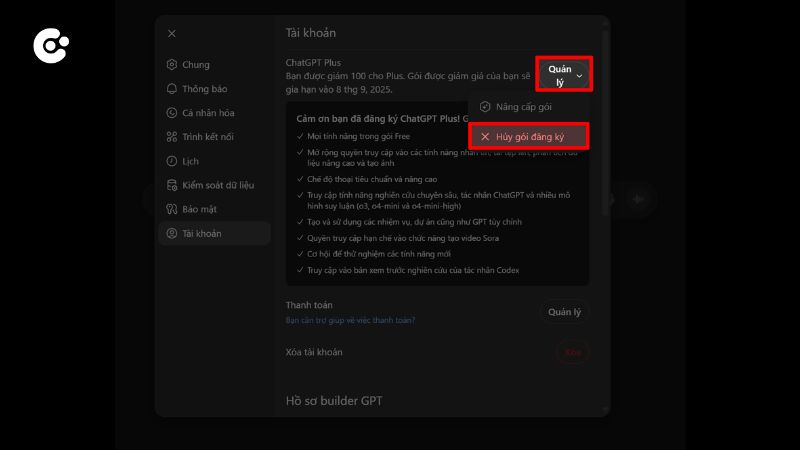Switch to Trình kết nối tab
The height and width of the screenshot is (450, 800).
click(x=214, y=137)
